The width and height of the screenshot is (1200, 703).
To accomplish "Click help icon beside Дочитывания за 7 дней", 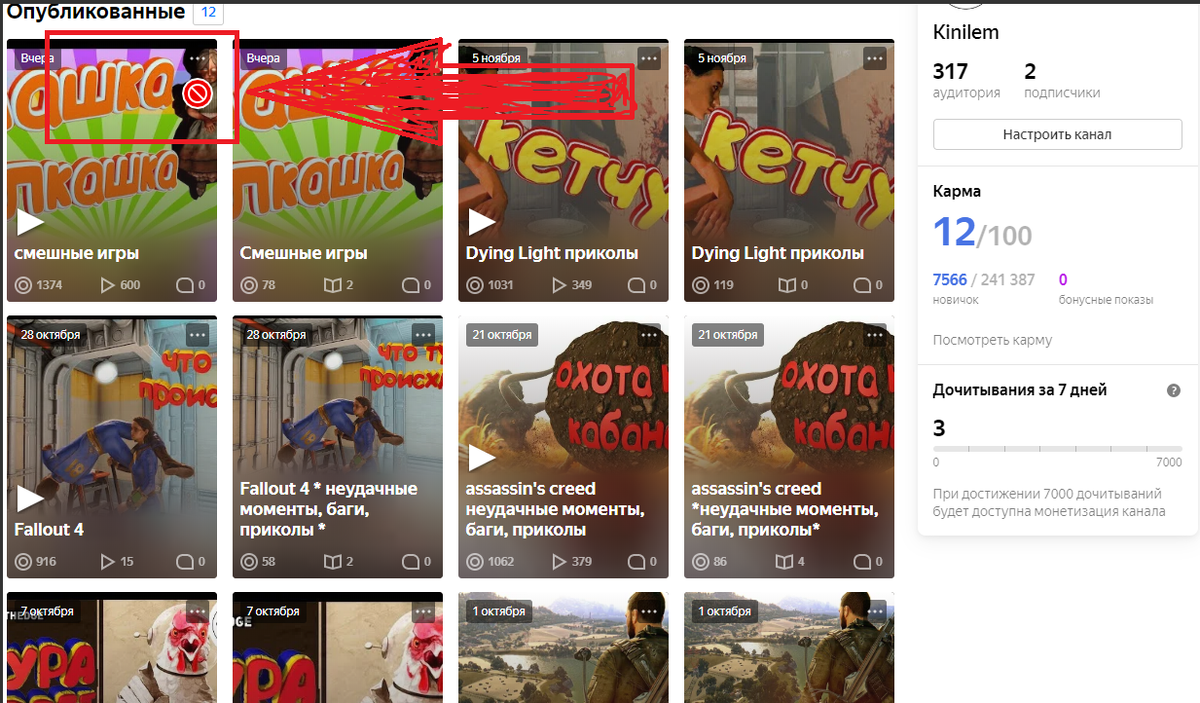I will (x=1174, y=391).
